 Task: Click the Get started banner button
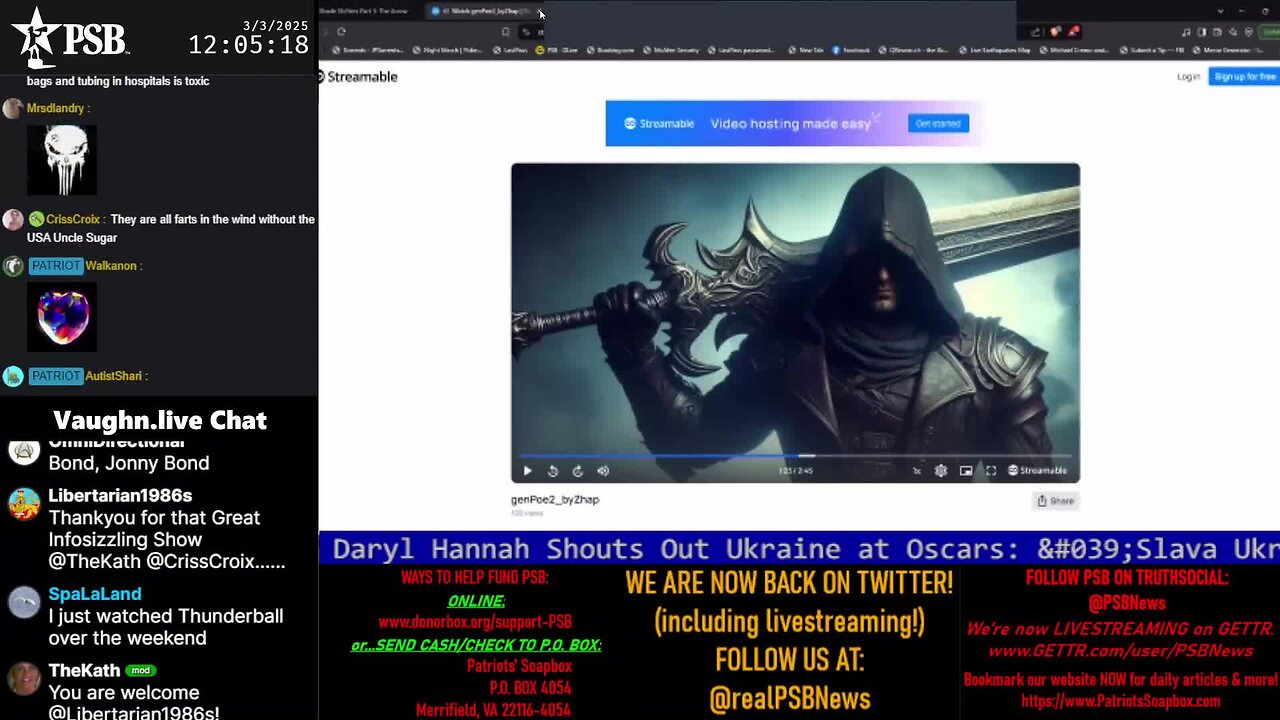(938, 123)
